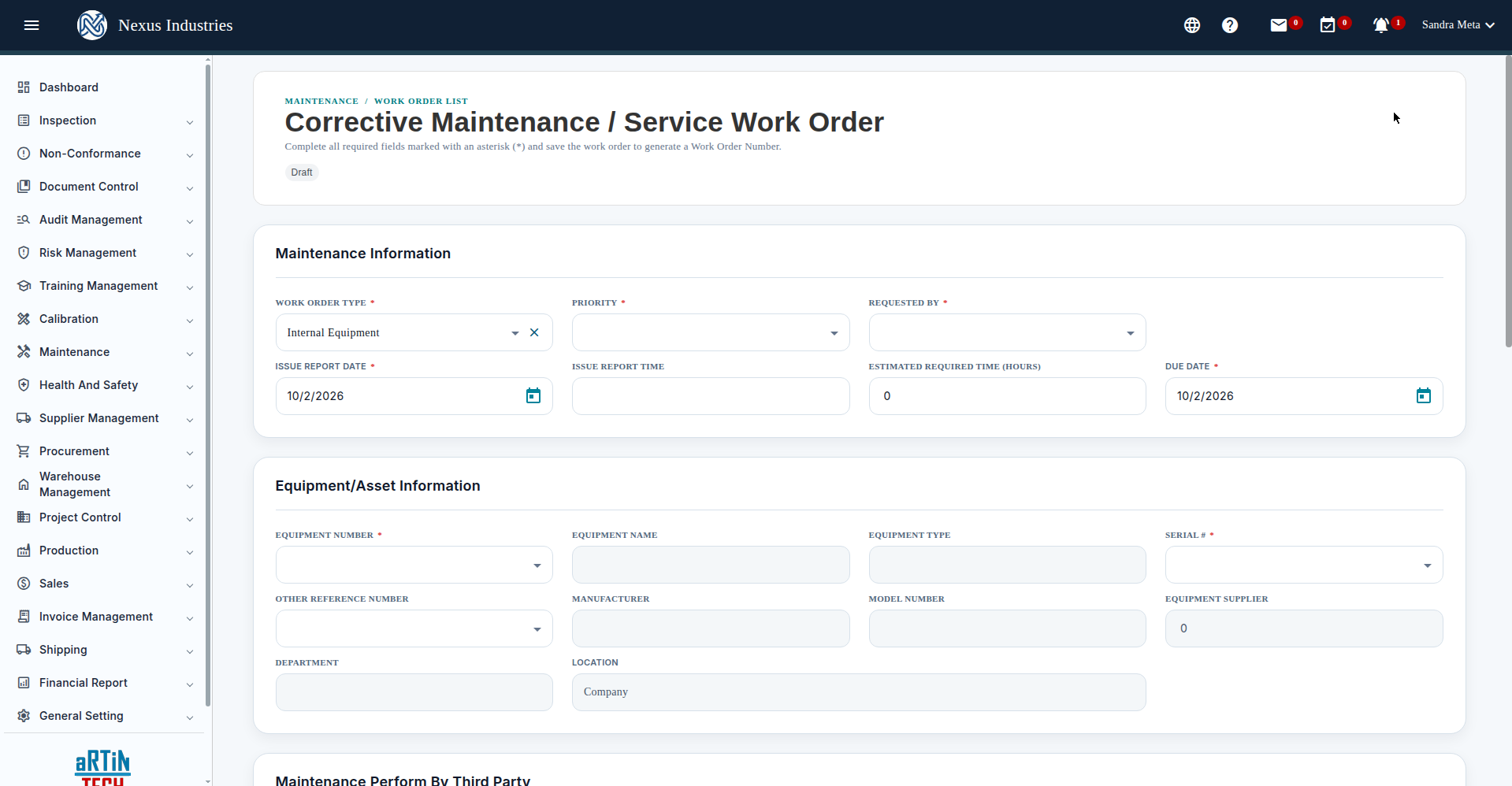Open the Requested By dropdown
1512x786 pixels.
(x=1007, y=332)
